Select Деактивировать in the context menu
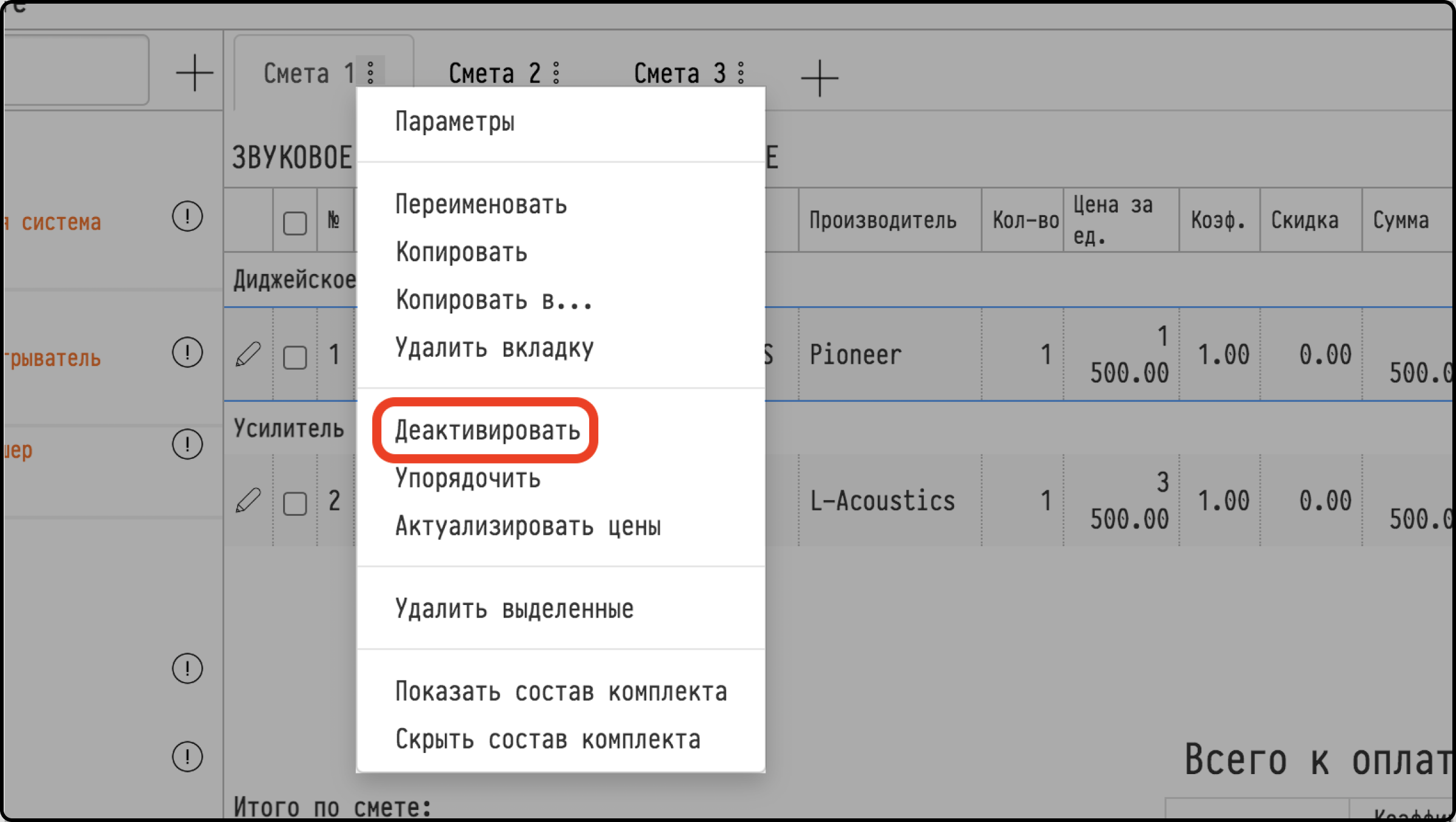The image size is (1456, 822). [487, 430]
